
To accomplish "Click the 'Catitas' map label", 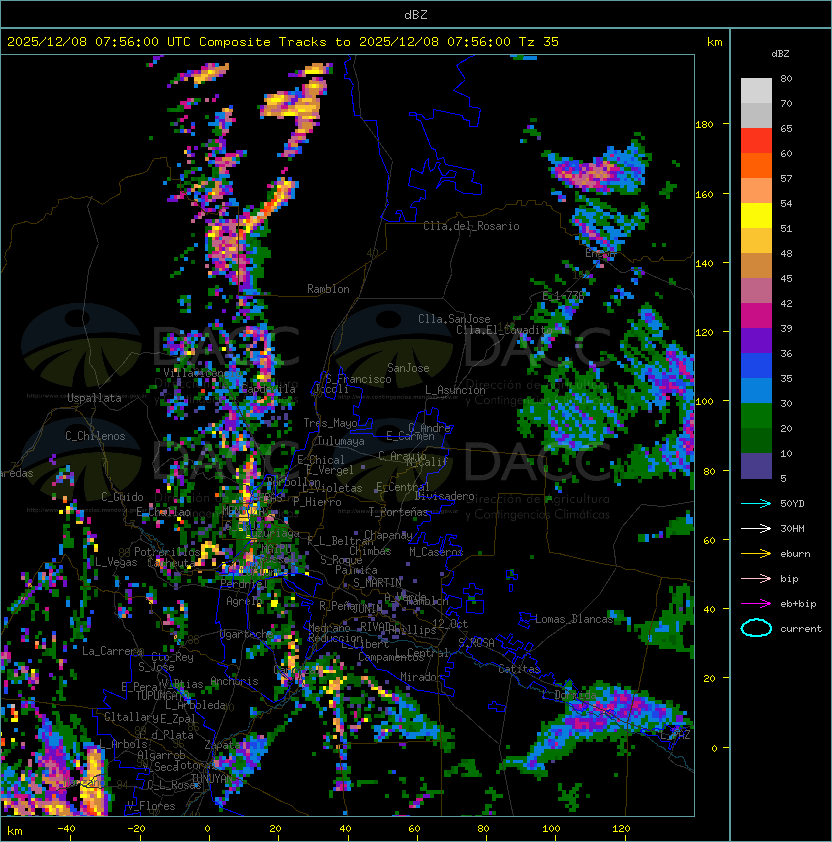I will pyautogui.click(x=519, y=669).
